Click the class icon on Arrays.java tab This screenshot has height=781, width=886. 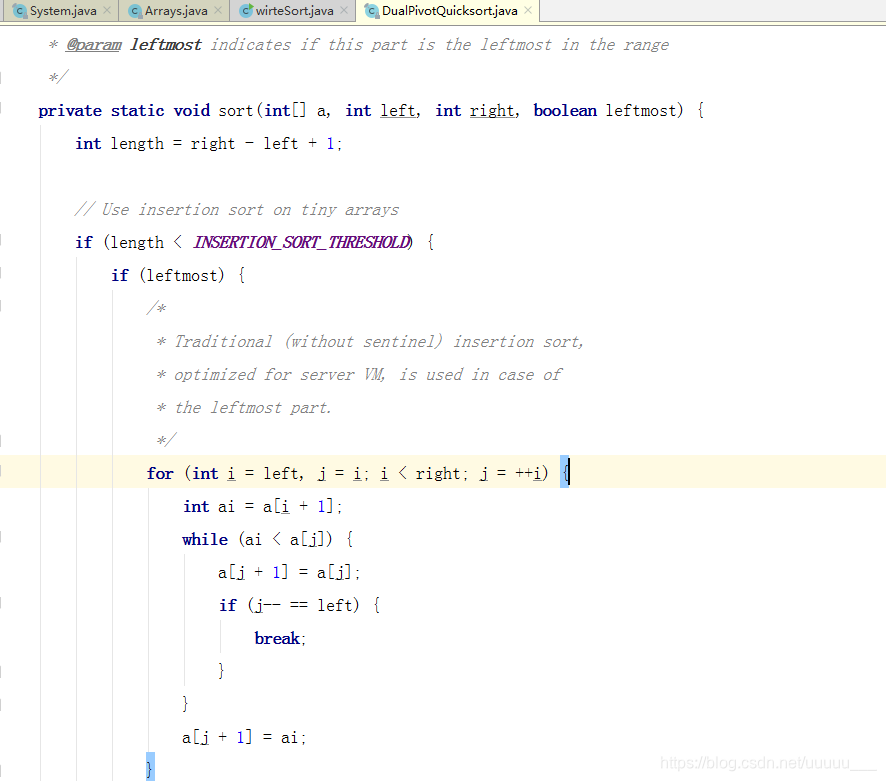tap(134, 11)
